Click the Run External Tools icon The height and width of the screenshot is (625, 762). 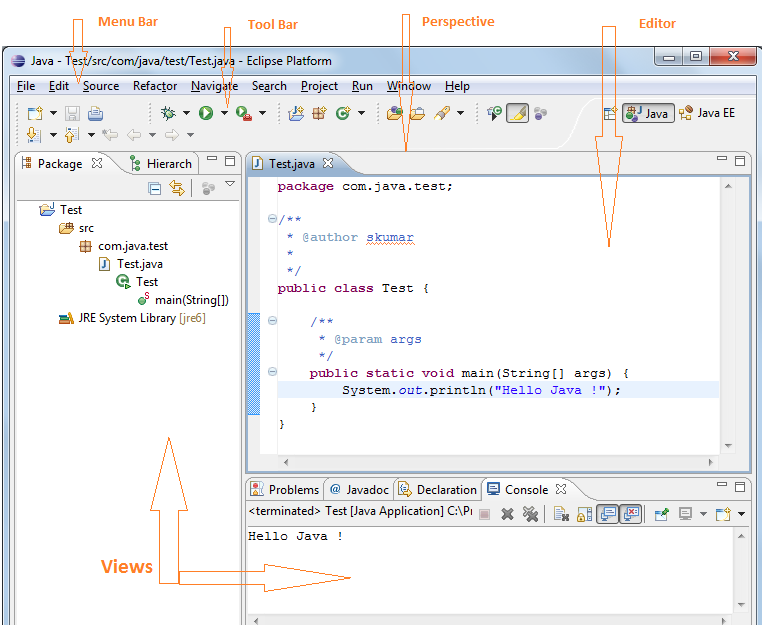(x=243, y=113)
